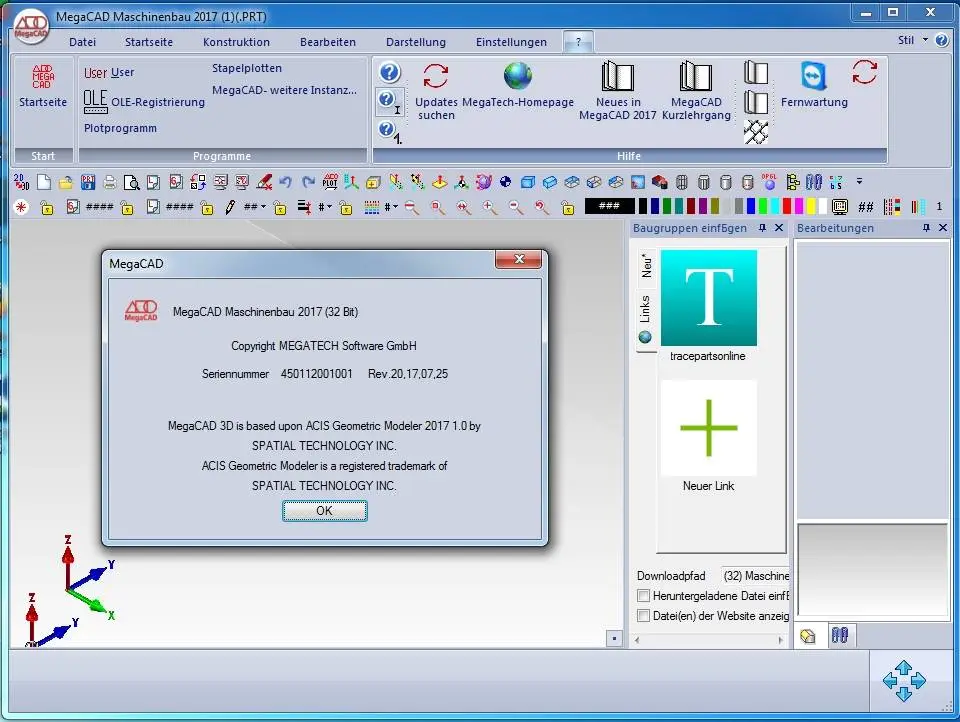The height and width of the screenshot is (722, 960).
Task: Select the pencil pen settings icon
Action: click(x=230, y=207)
